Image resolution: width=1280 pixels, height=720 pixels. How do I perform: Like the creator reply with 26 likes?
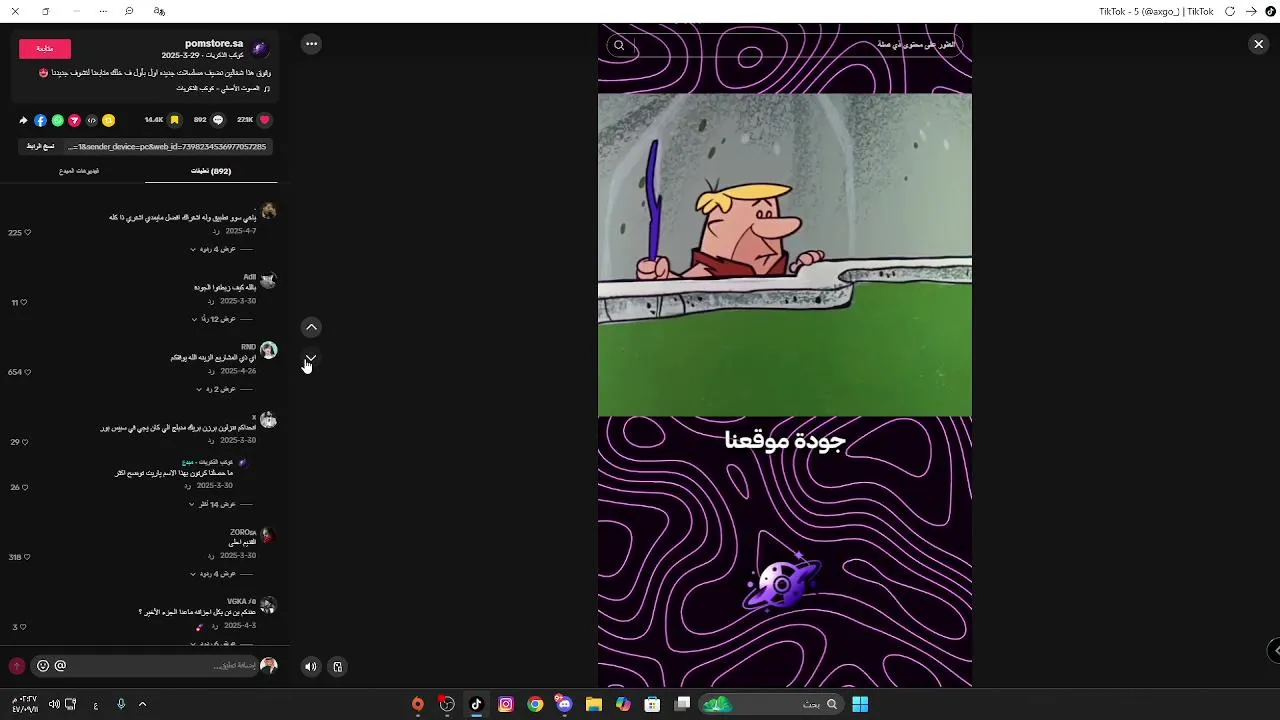pyautogui.click(x=25, y=487)
